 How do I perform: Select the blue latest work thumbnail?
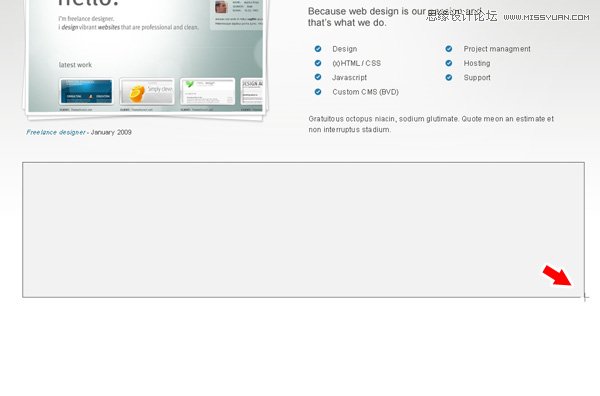tap(86, 91)
